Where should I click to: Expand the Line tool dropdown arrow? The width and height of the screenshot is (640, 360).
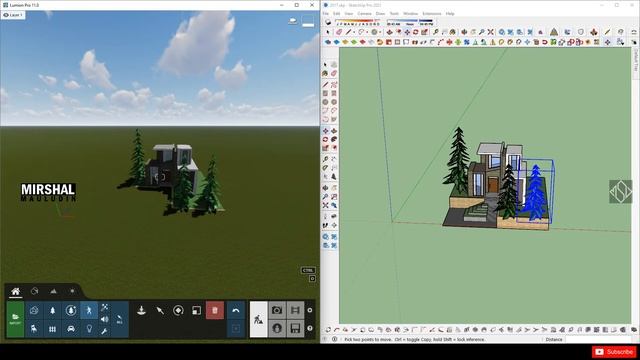(354, 32)
